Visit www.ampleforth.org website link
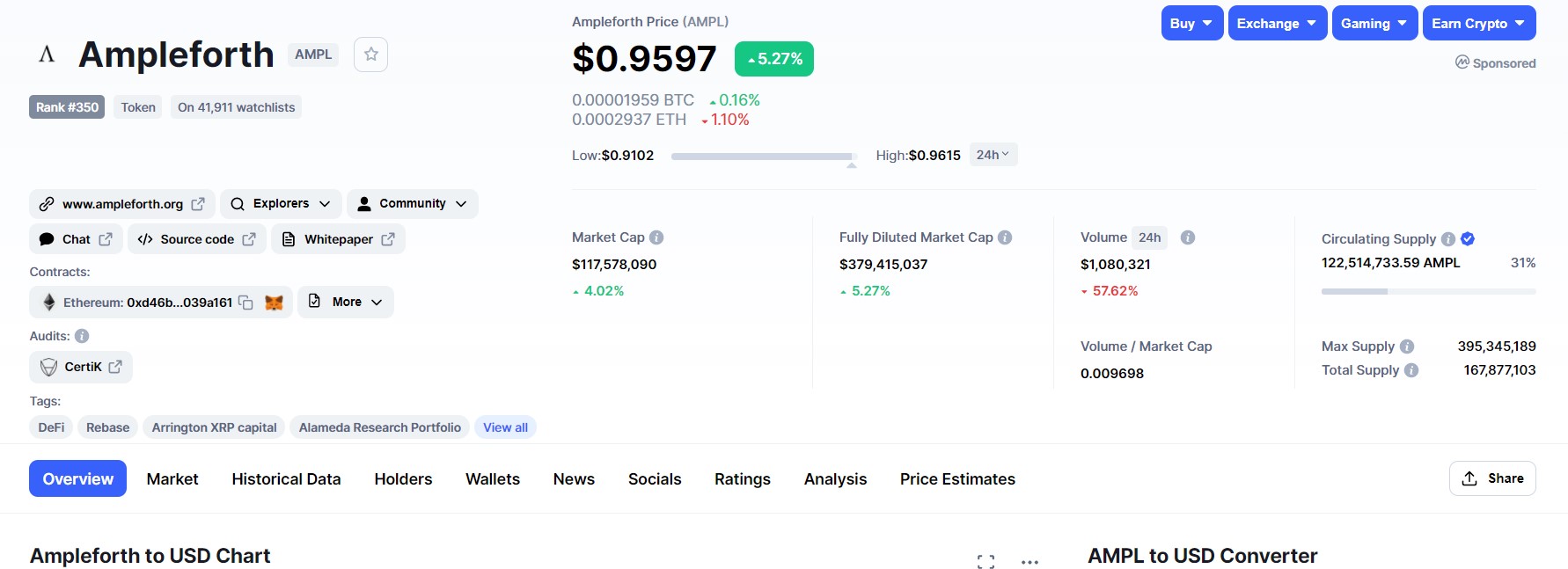The width and height of the screenshot is (1568, 569). pyautogui.click(x=122, y=204)
